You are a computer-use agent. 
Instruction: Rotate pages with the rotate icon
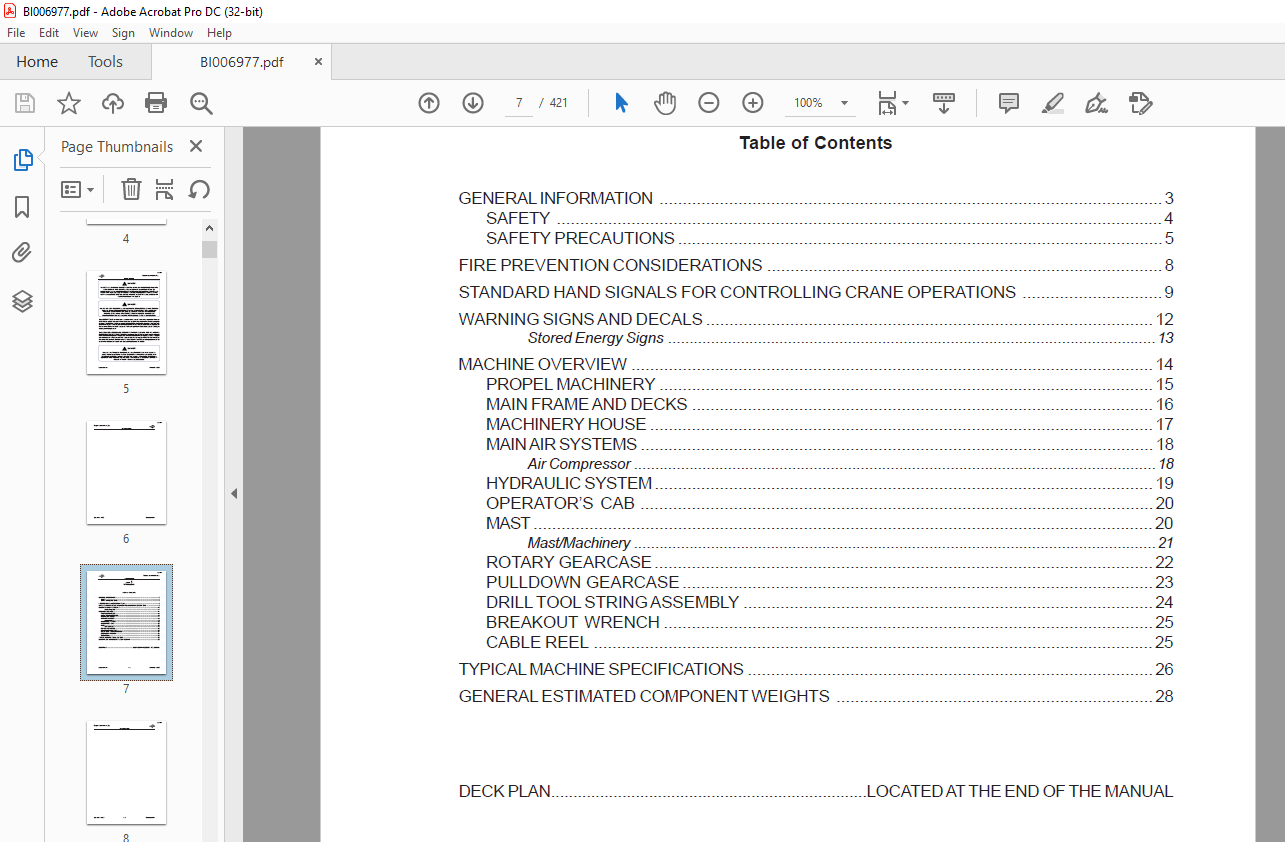199,189
